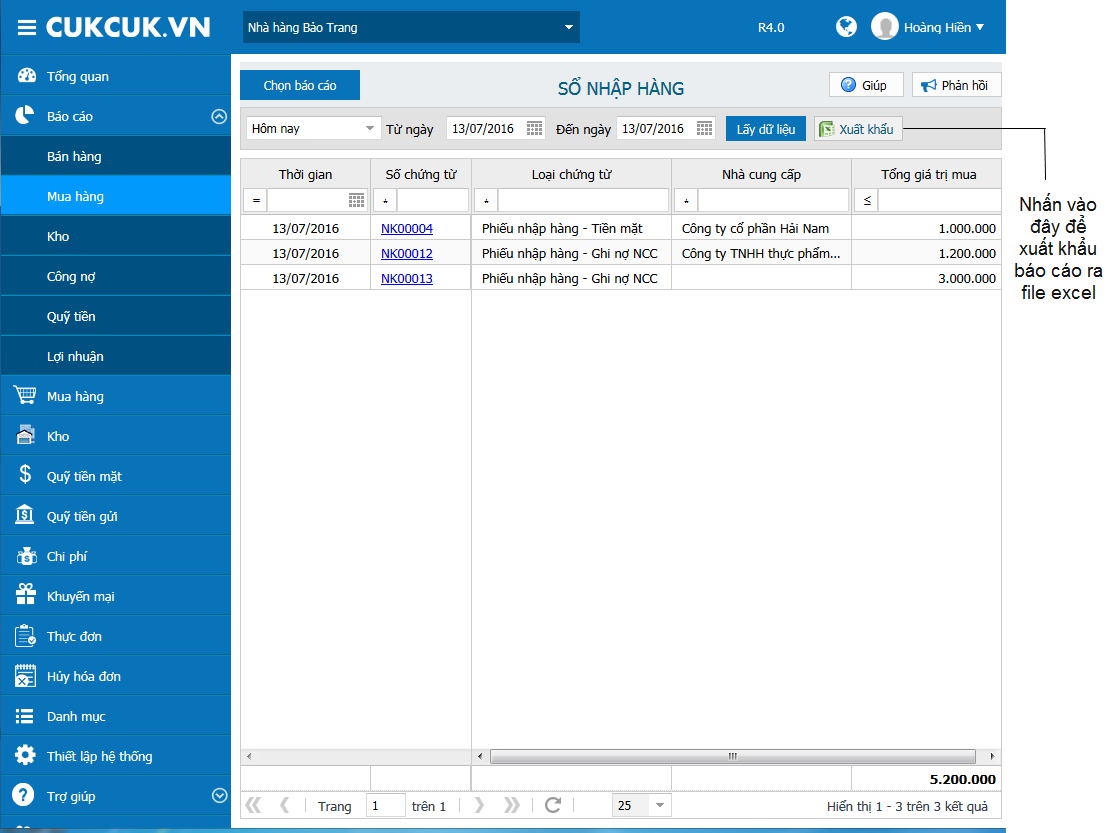Open the Bán hàng report submenu
This screenshot has width=1109, height=833.
(x=116, y=156)
